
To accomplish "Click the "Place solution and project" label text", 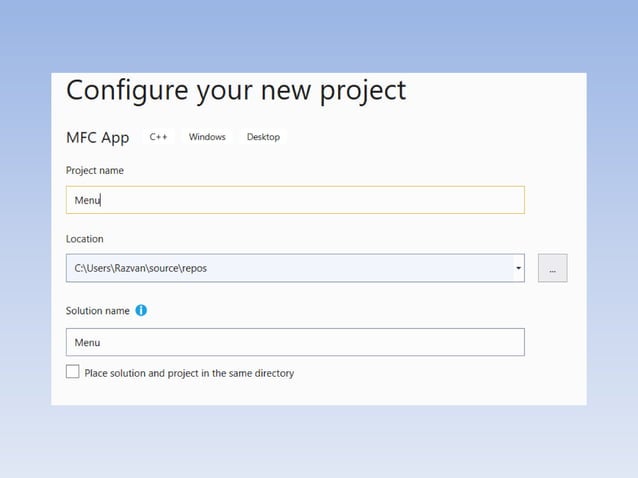I will point(189,373).
